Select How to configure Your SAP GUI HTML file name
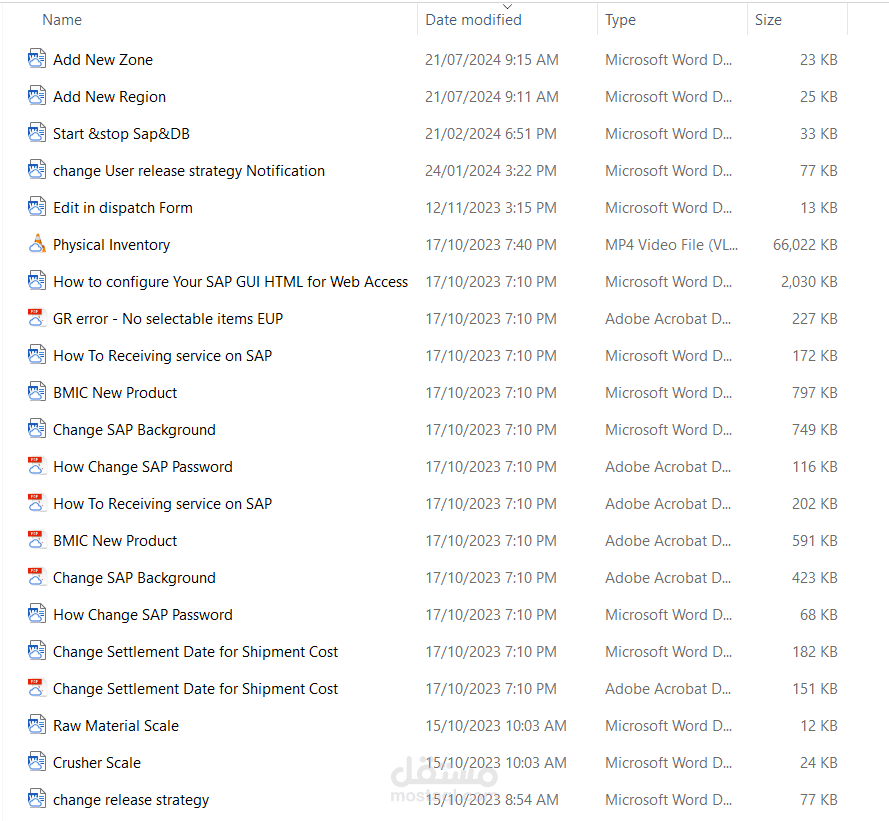The width and height of the screenshot is (889, 821). tap(231, 282)
